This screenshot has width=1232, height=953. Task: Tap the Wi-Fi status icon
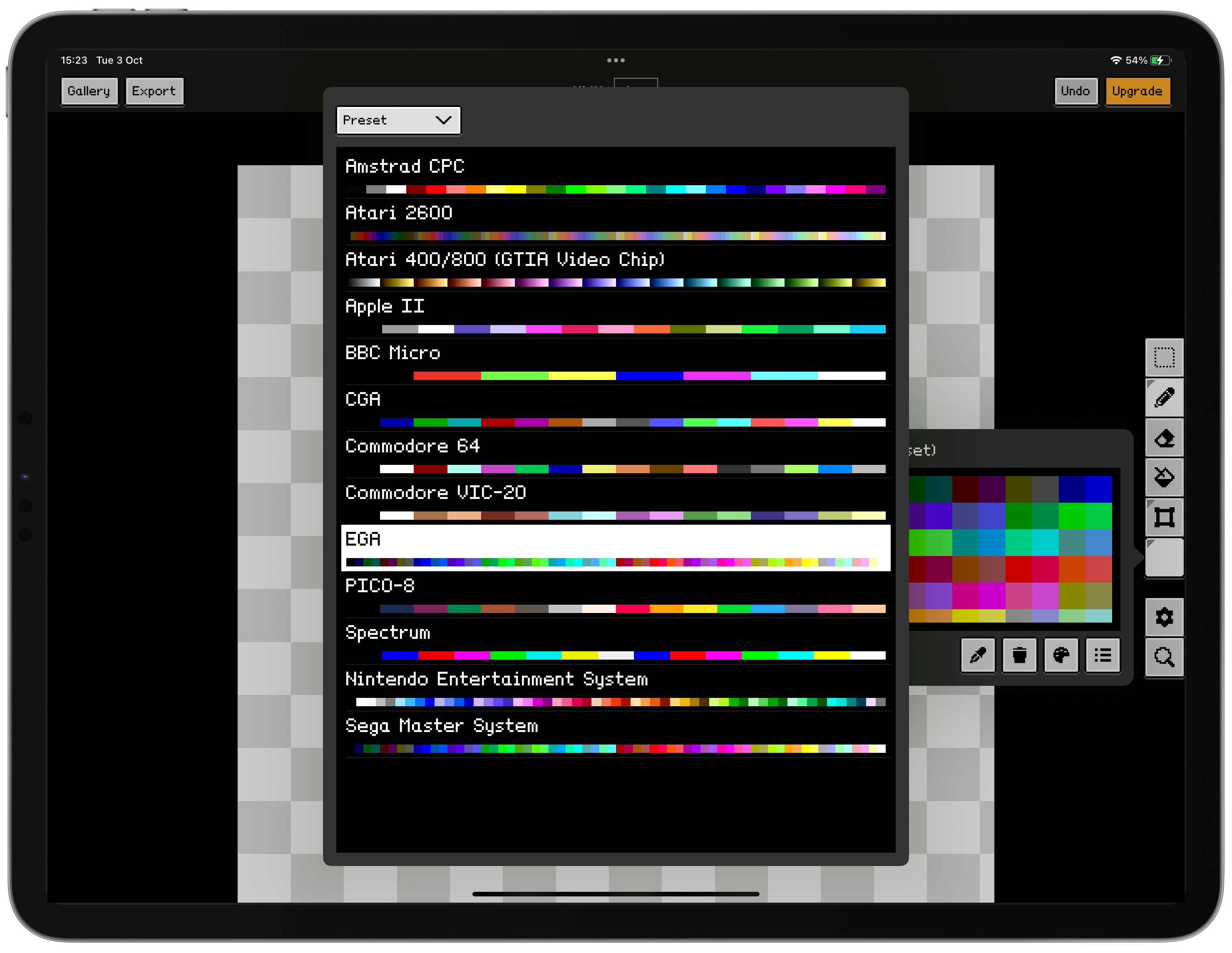click(x=1115, y=60)
